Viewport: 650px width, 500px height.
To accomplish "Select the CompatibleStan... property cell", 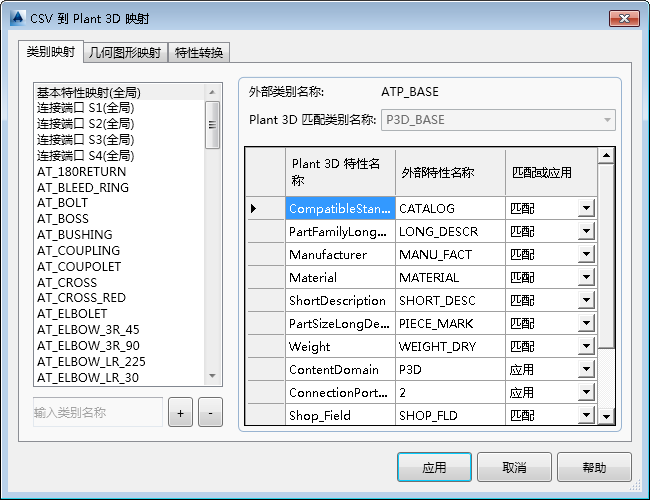I will point(340,208).
